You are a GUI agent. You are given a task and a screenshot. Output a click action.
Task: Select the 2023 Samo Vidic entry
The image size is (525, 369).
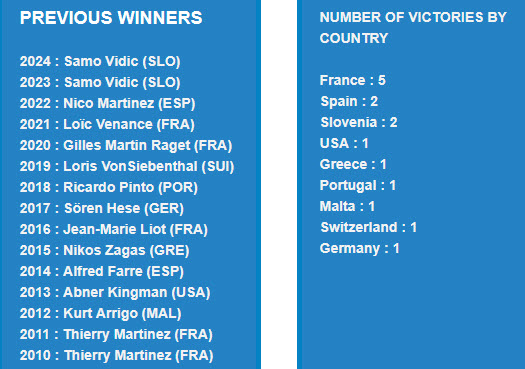click(x=100, y=83)
